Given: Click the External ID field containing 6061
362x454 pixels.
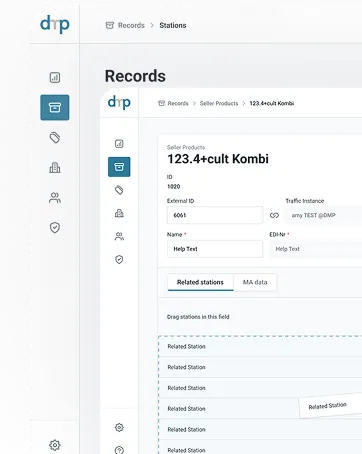Looking at the screenshot, I should 215,215.
